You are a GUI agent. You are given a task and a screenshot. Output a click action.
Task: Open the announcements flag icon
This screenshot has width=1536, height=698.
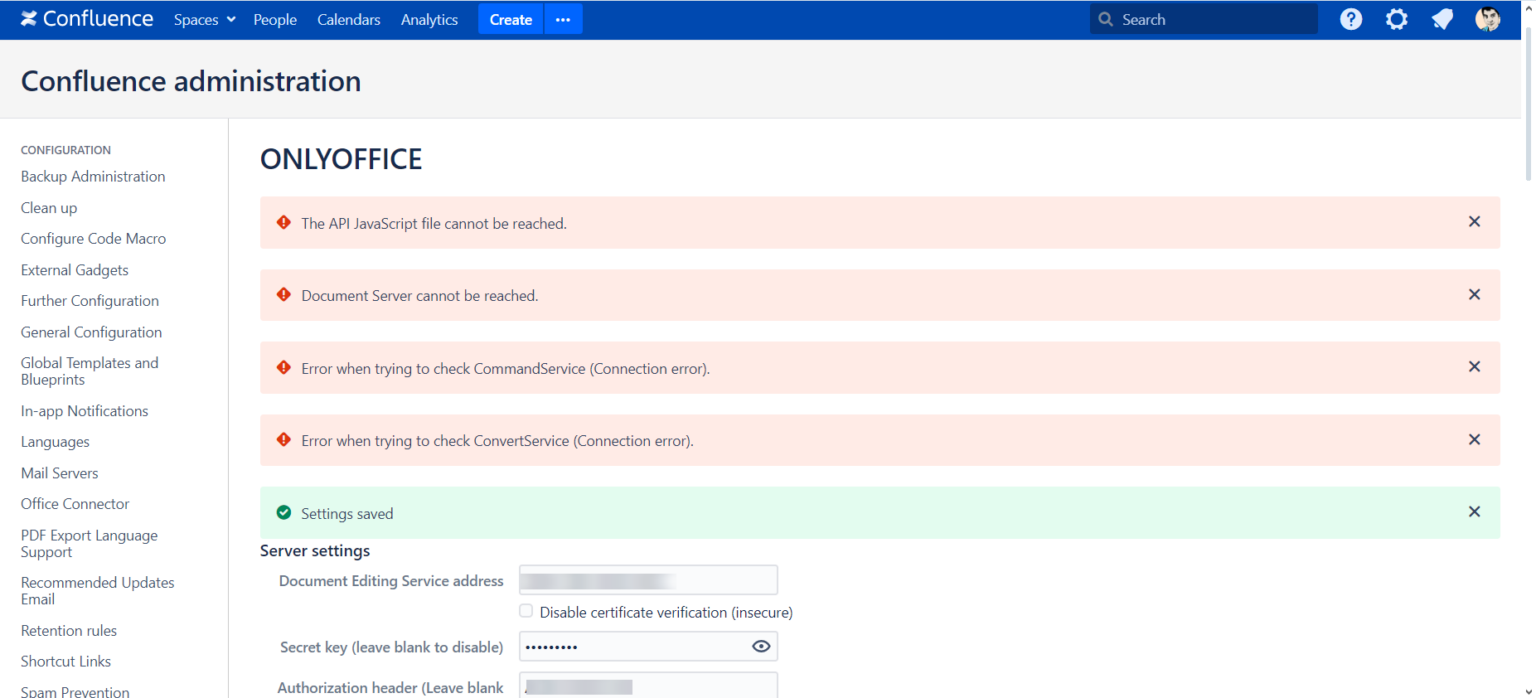tap(1441, 18)
